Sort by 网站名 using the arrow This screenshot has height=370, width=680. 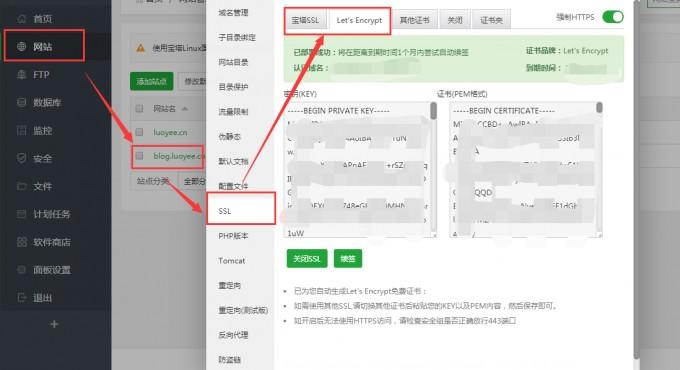(x=185, y=108)
